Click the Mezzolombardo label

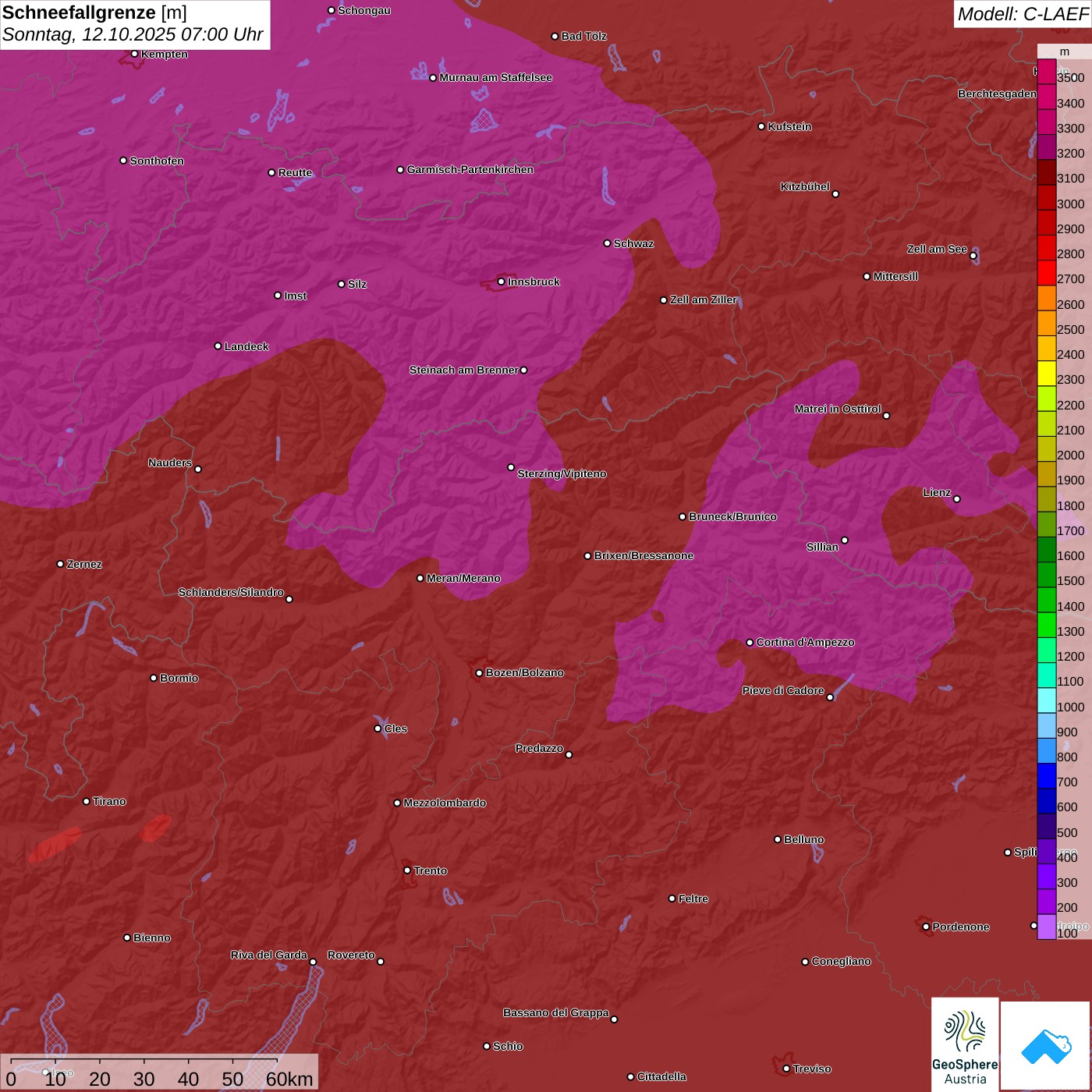(445, 803)
